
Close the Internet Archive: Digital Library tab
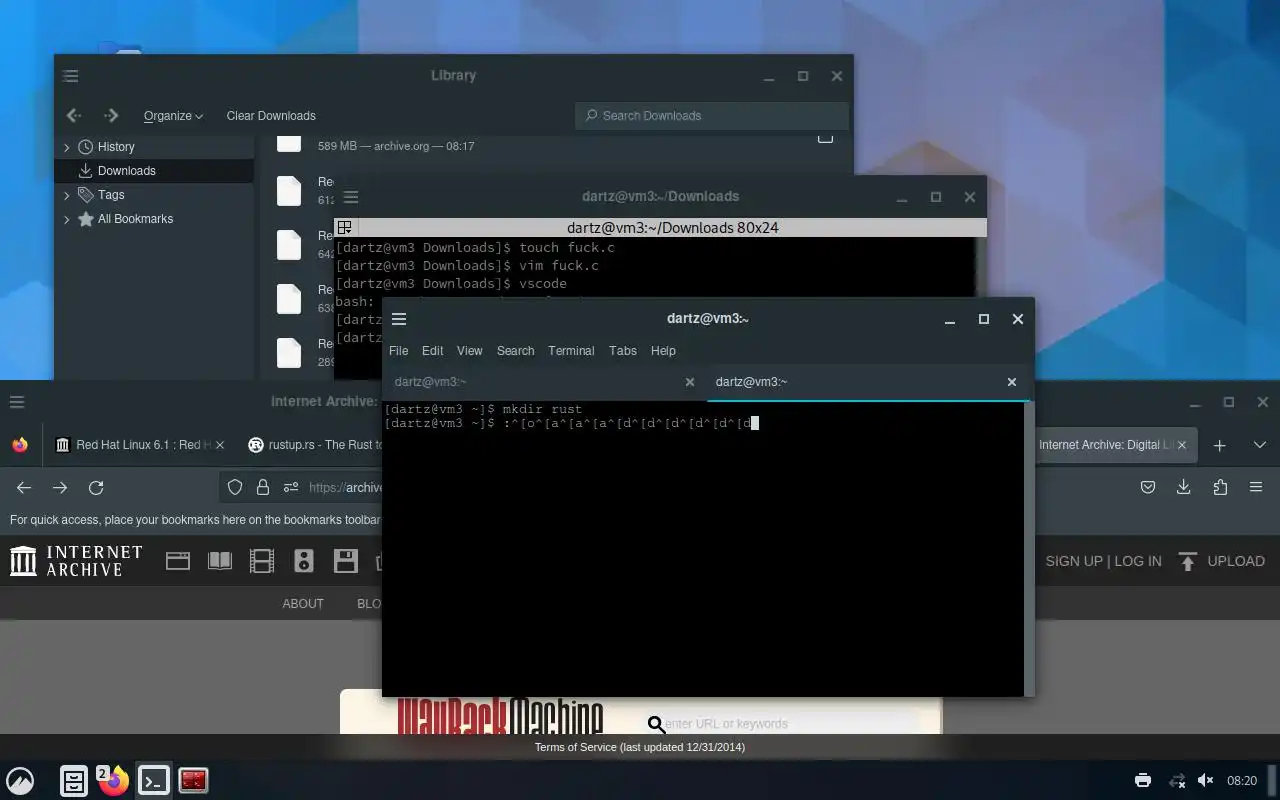1181,445
